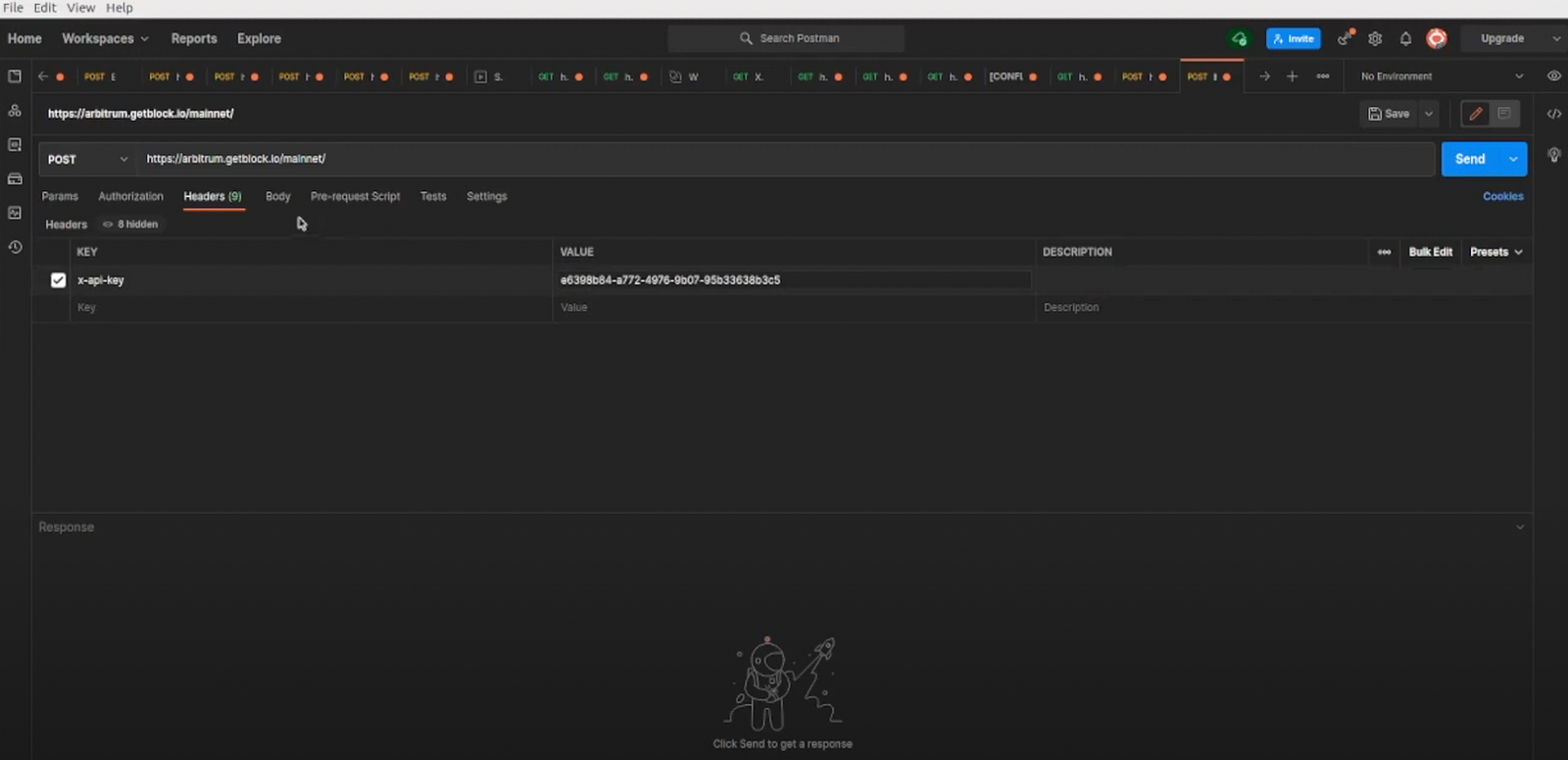Open the Collections sidebar panel

coord(15,76)
